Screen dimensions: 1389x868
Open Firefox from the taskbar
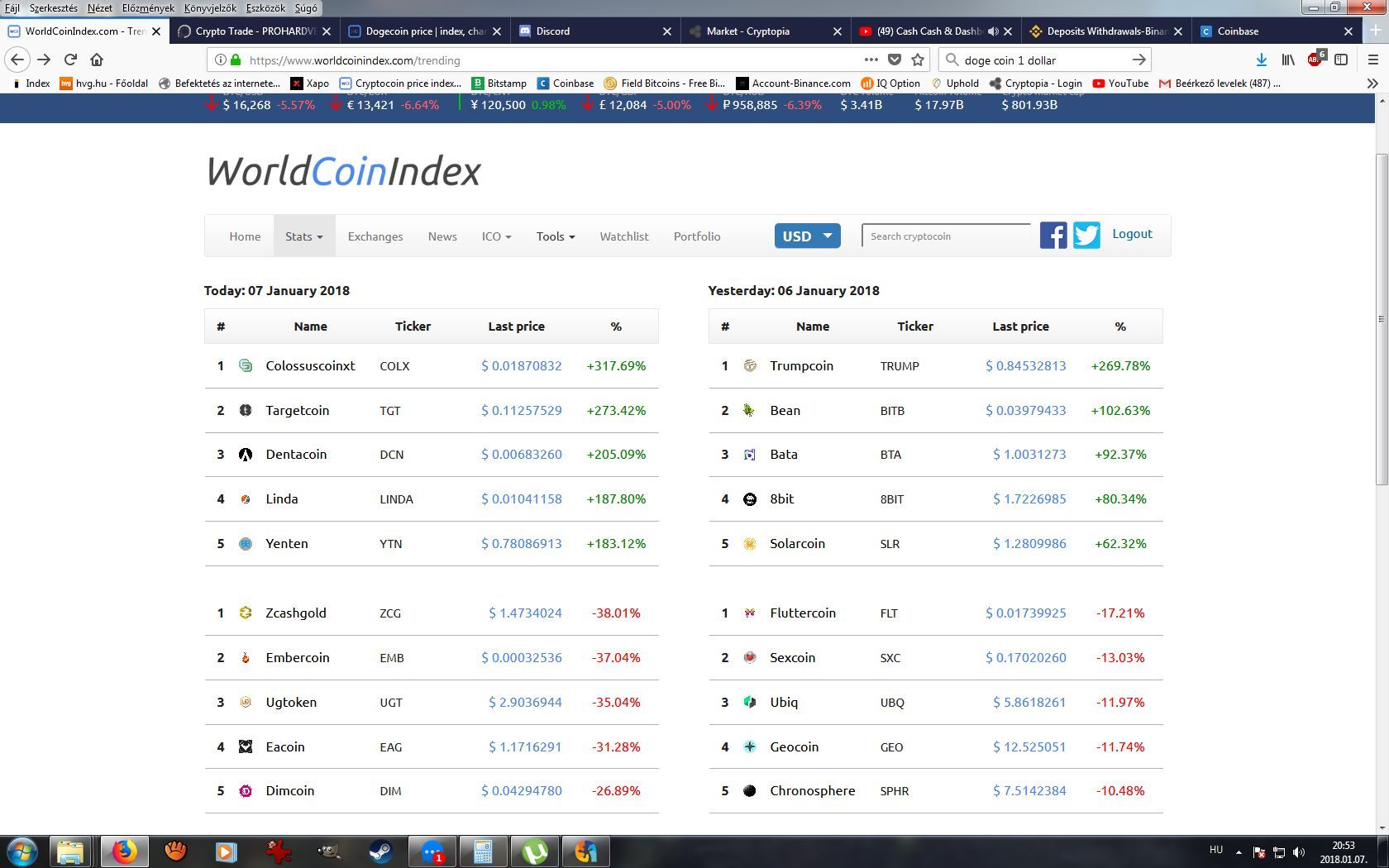pos(124,851)
